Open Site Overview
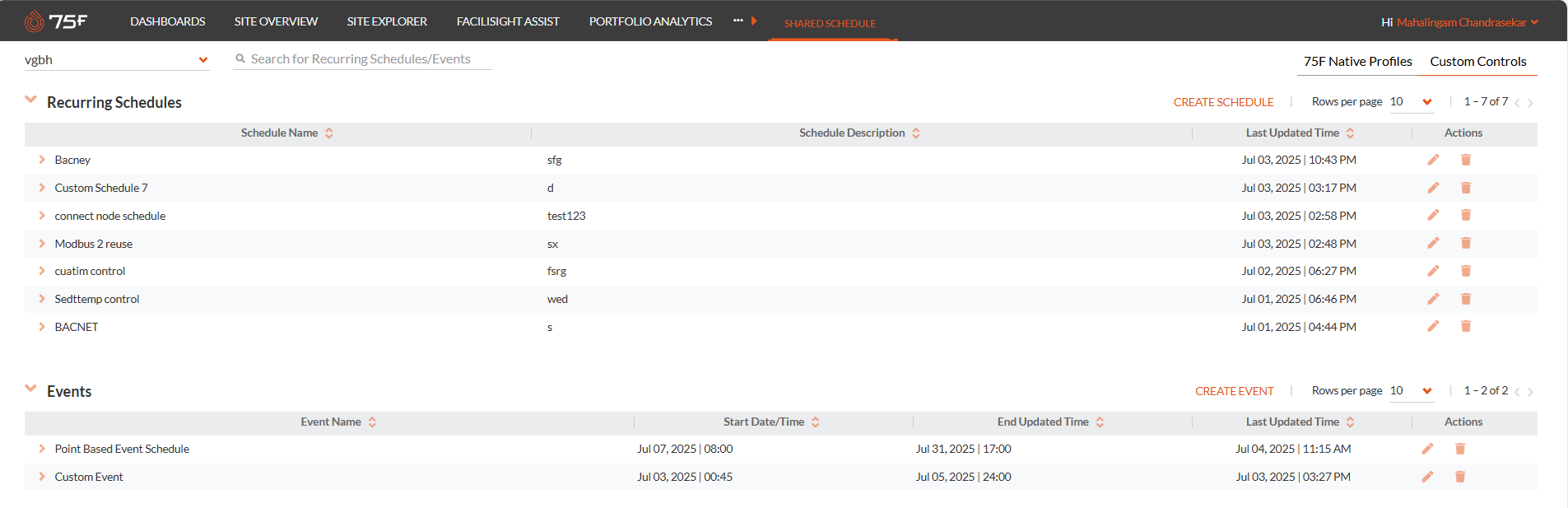 [x=276, y=21]
